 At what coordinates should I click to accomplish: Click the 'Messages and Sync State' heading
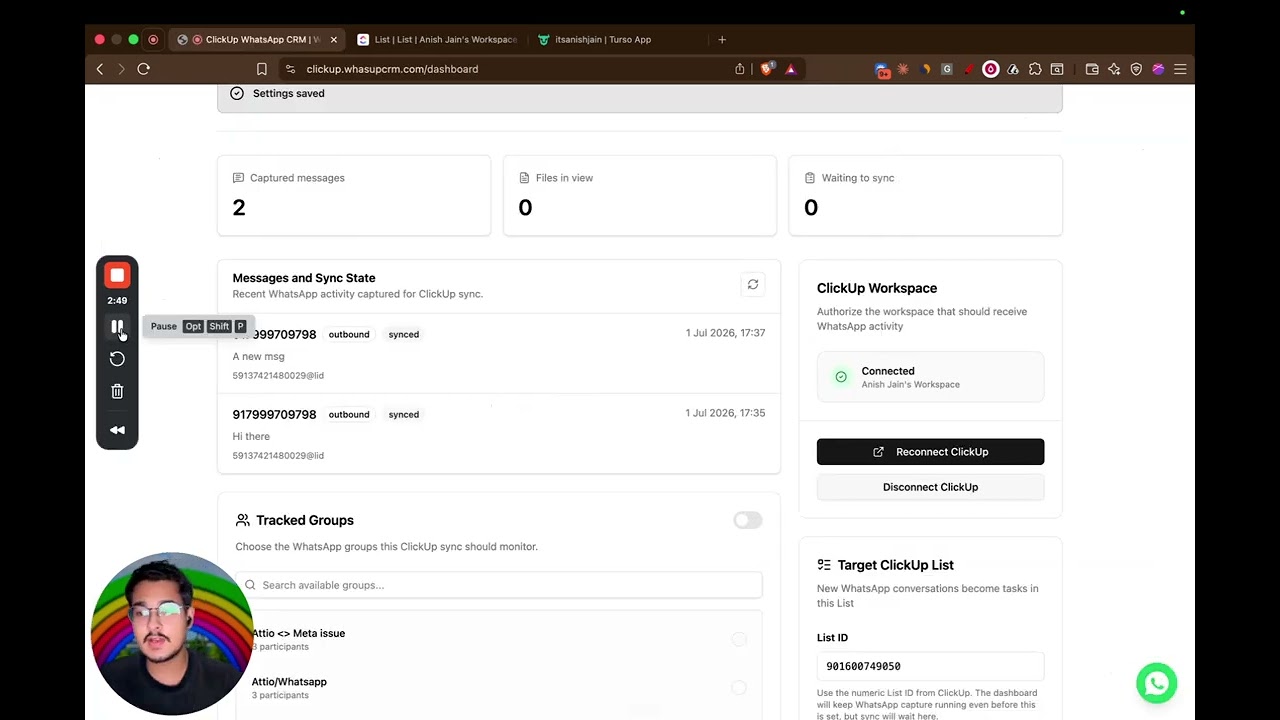click(x=304, y=278)
